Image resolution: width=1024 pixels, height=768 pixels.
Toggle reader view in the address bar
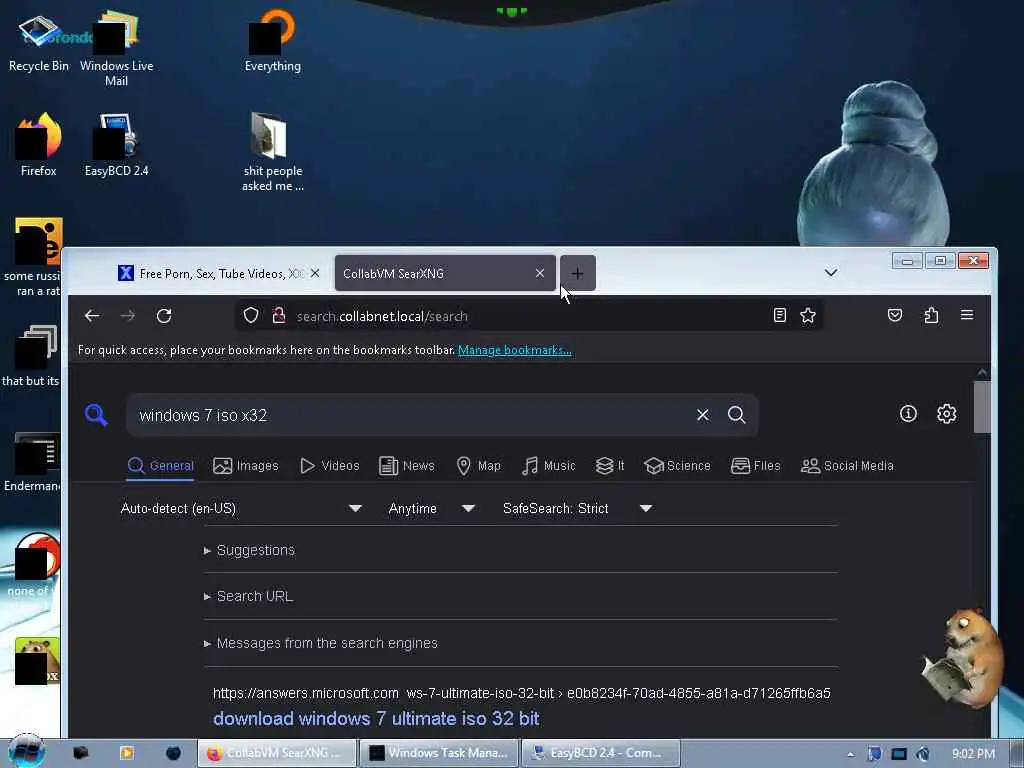(779, 315)
